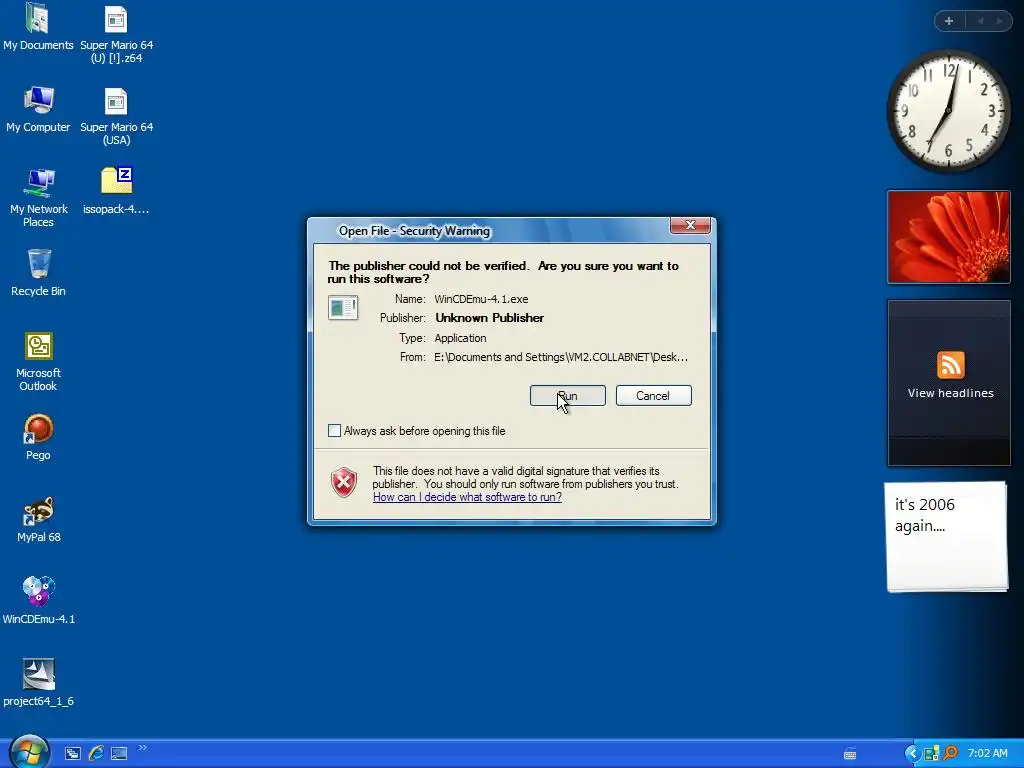Viewport: 1024px width, 768px height.
Task: Click the Unknown Publisher text
Action: pyautogui.click(x=489, y=318)
